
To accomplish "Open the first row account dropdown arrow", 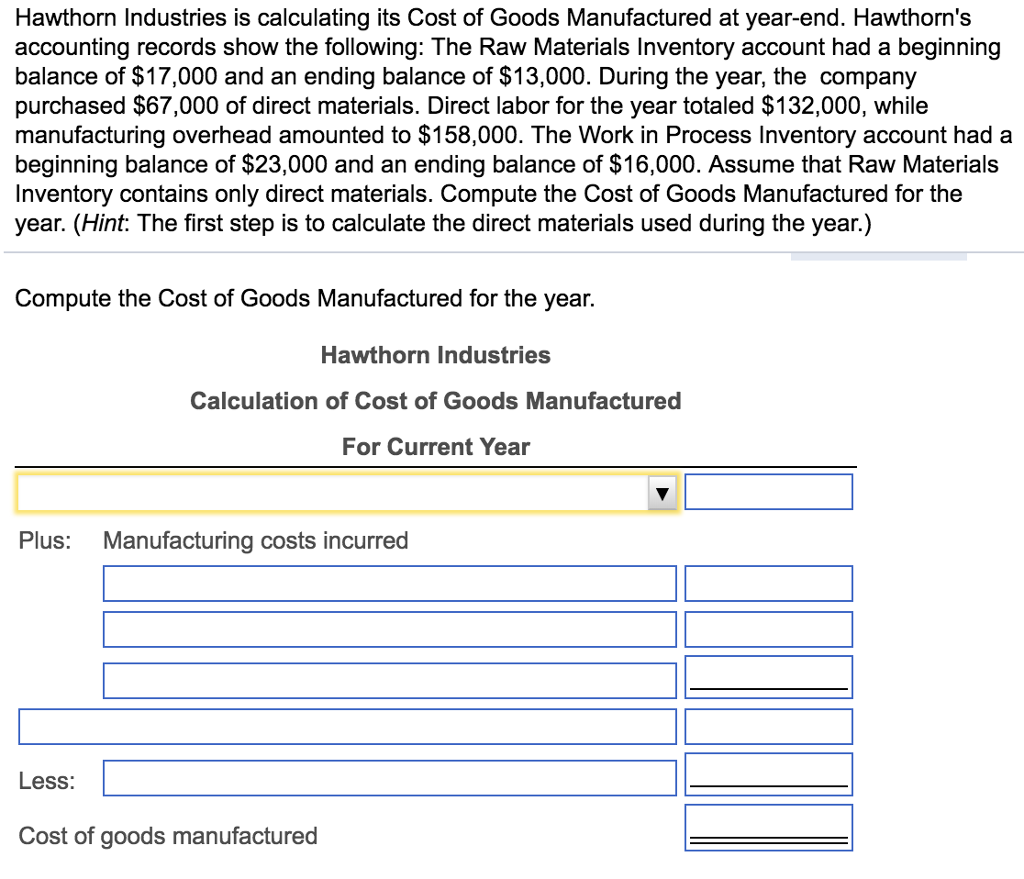I will pyautogui.click(x=662, y=493).
